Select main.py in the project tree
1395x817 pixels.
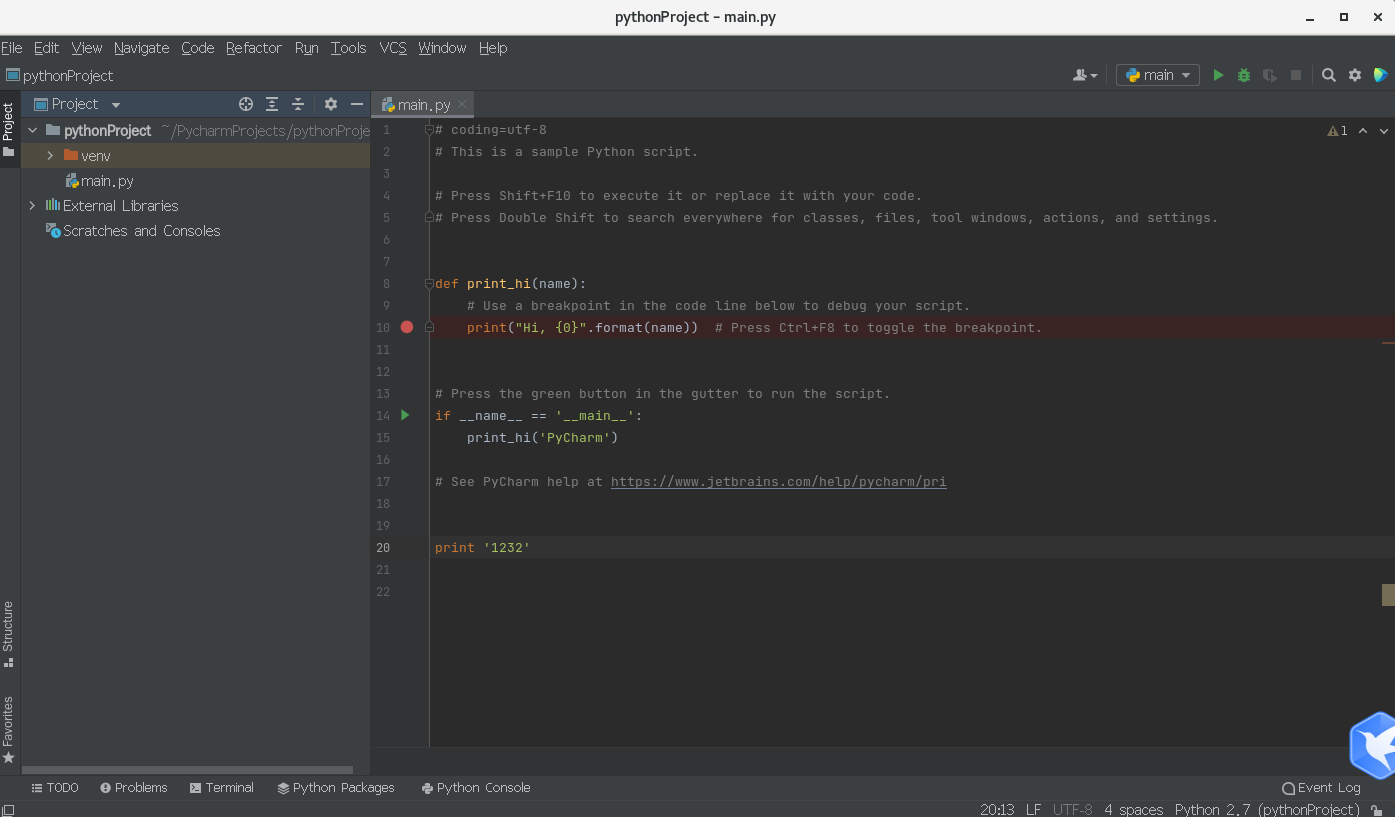100,181
